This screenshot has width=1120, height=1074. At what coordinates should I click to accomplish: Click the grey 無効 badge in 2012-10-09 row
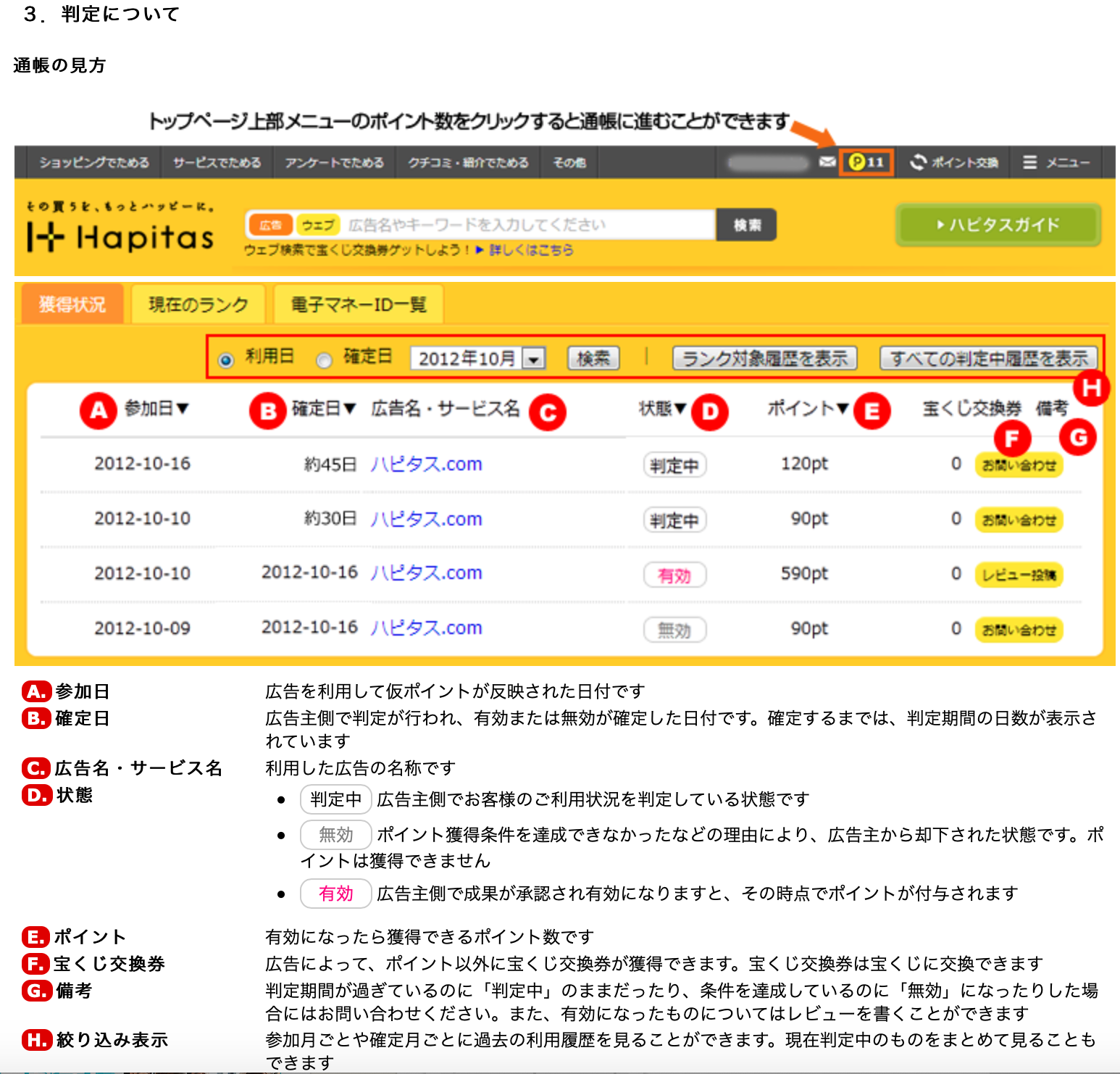point(674,630)
